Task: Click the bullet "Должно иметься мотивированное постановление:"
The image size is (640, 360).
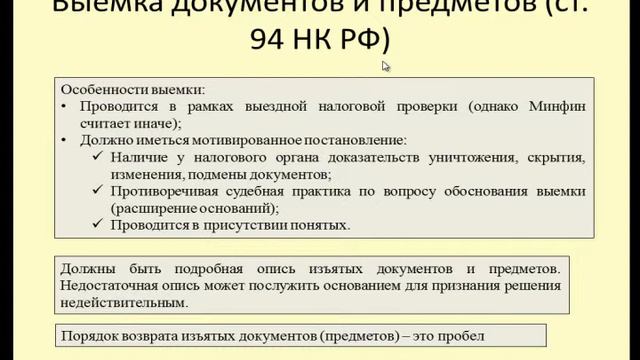Action: 243,140
